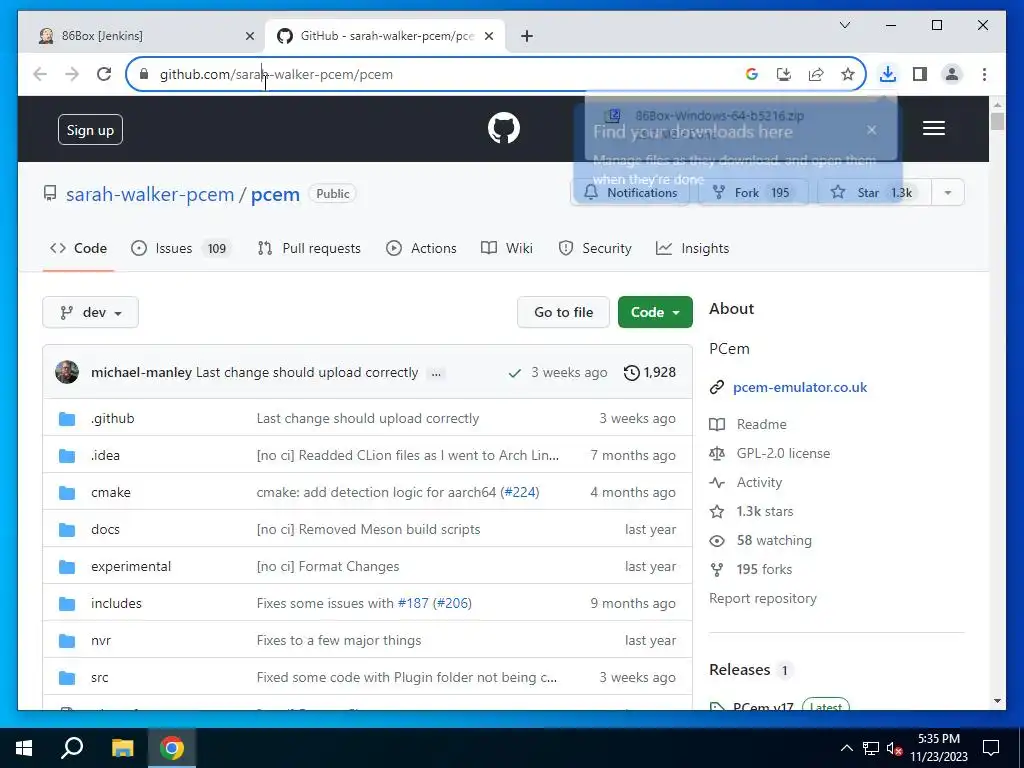1024x768 pixels.
Task: Click the share page icon in address bar
Action: pos(816,74)
